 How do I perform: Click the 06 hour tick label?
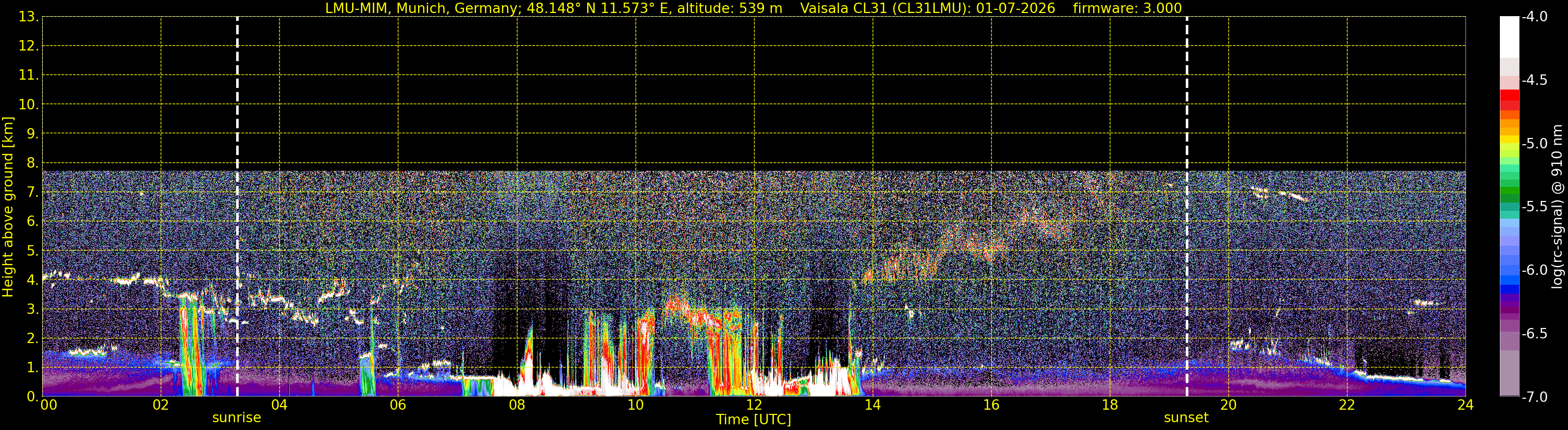coord(397,404)
